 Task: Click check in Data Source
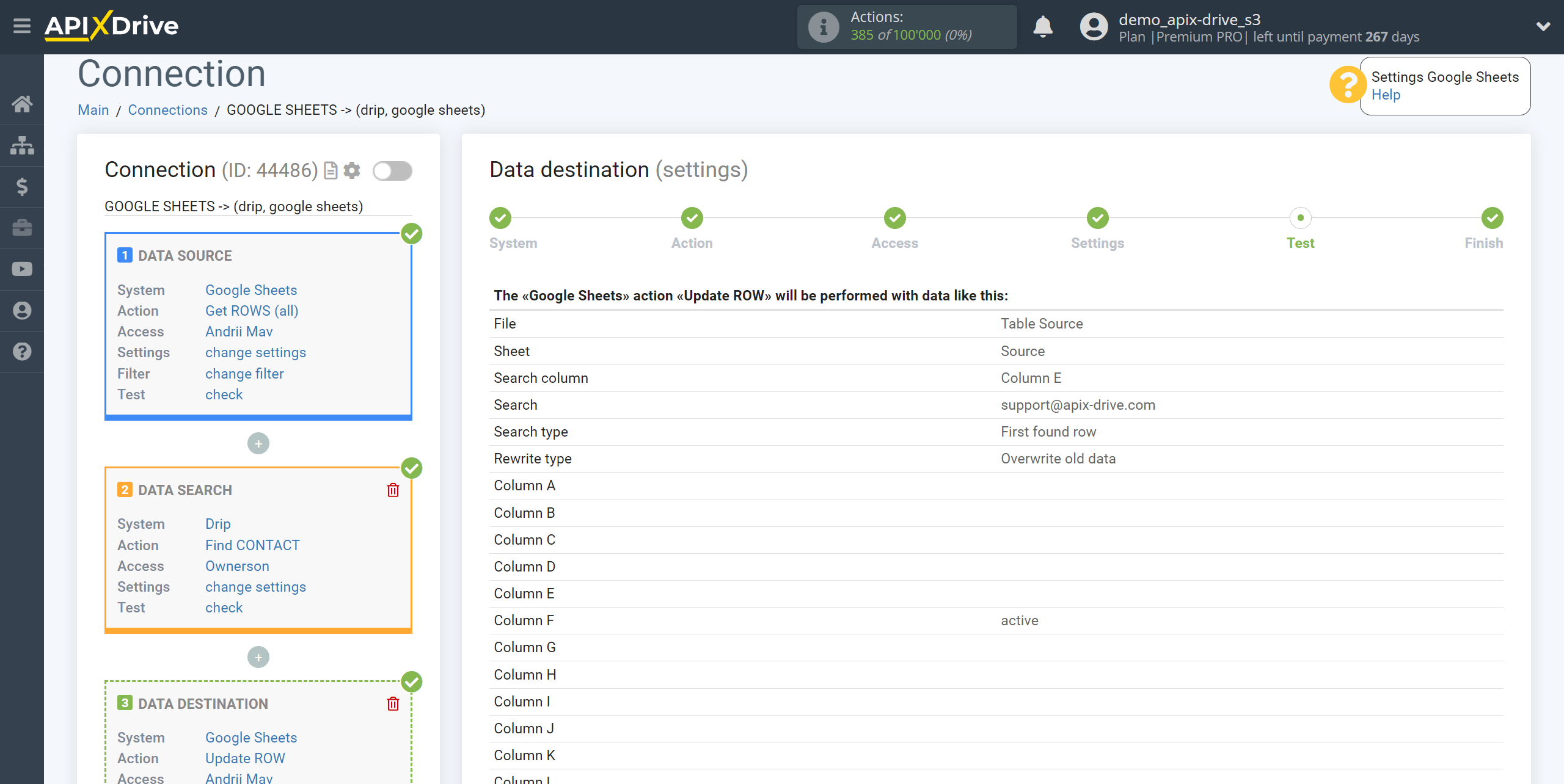point(224,394)
